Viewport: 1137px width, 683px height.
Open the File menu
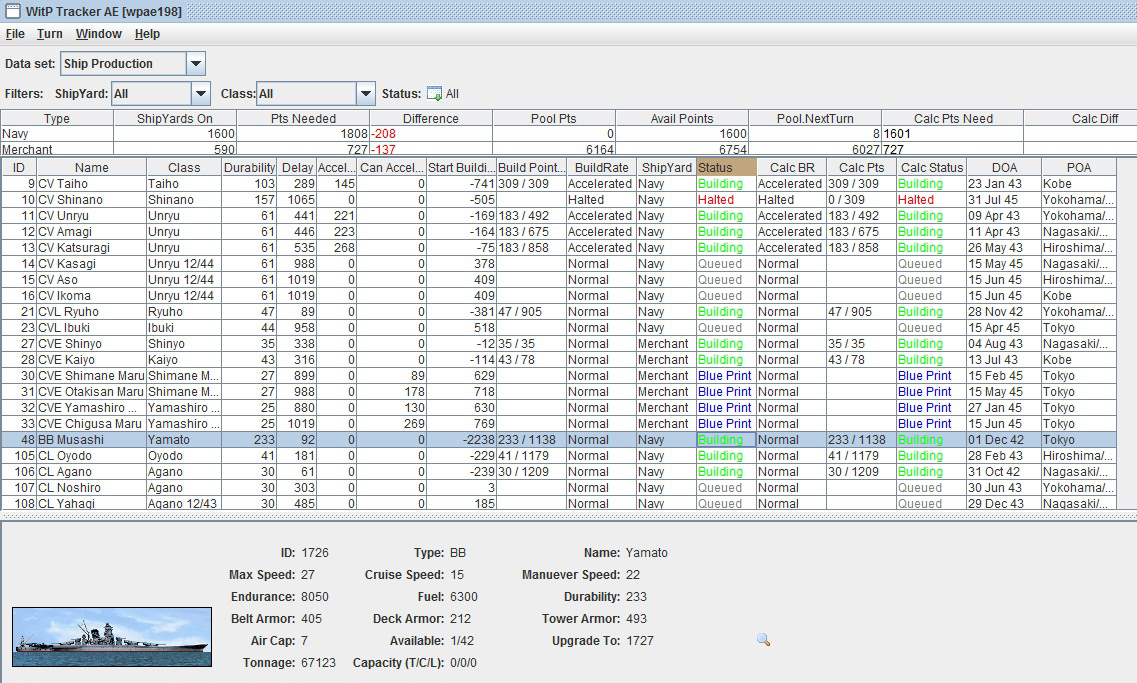click(x=15, y=34)
